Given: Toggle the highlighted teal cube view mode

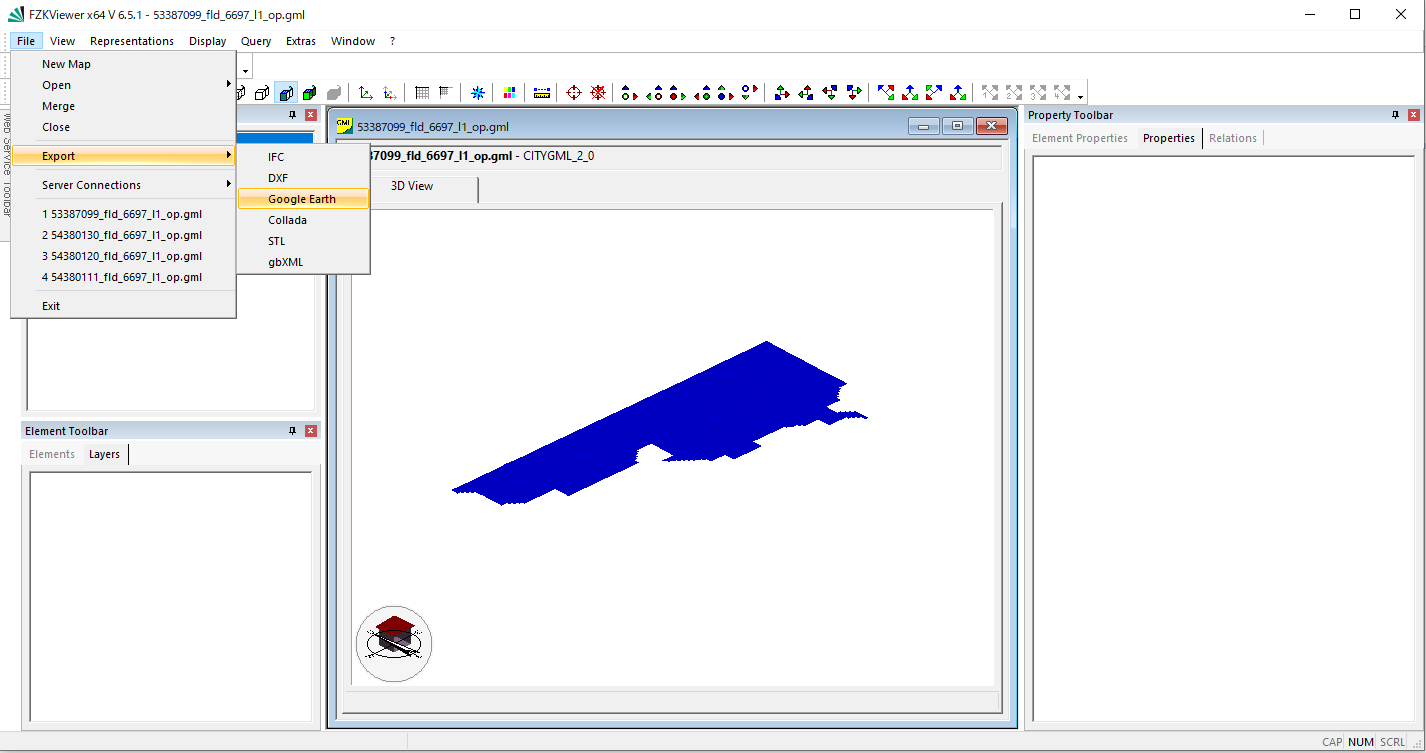Looking at the screenshot, I should tap(286, 93).
